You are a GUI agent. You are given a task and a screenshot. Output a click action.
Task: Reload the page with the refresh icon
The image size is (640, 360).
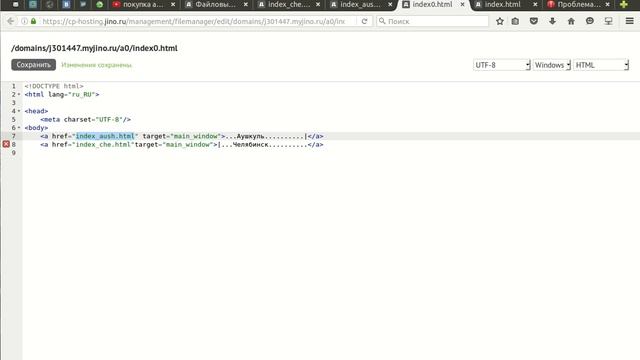click(364, 21)
